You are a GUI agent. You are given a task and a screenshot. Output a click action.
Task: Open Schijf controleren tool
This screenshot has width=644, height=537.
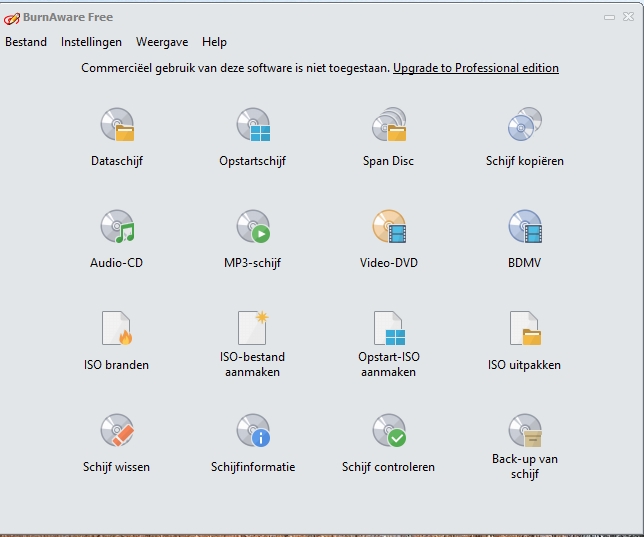388,431
